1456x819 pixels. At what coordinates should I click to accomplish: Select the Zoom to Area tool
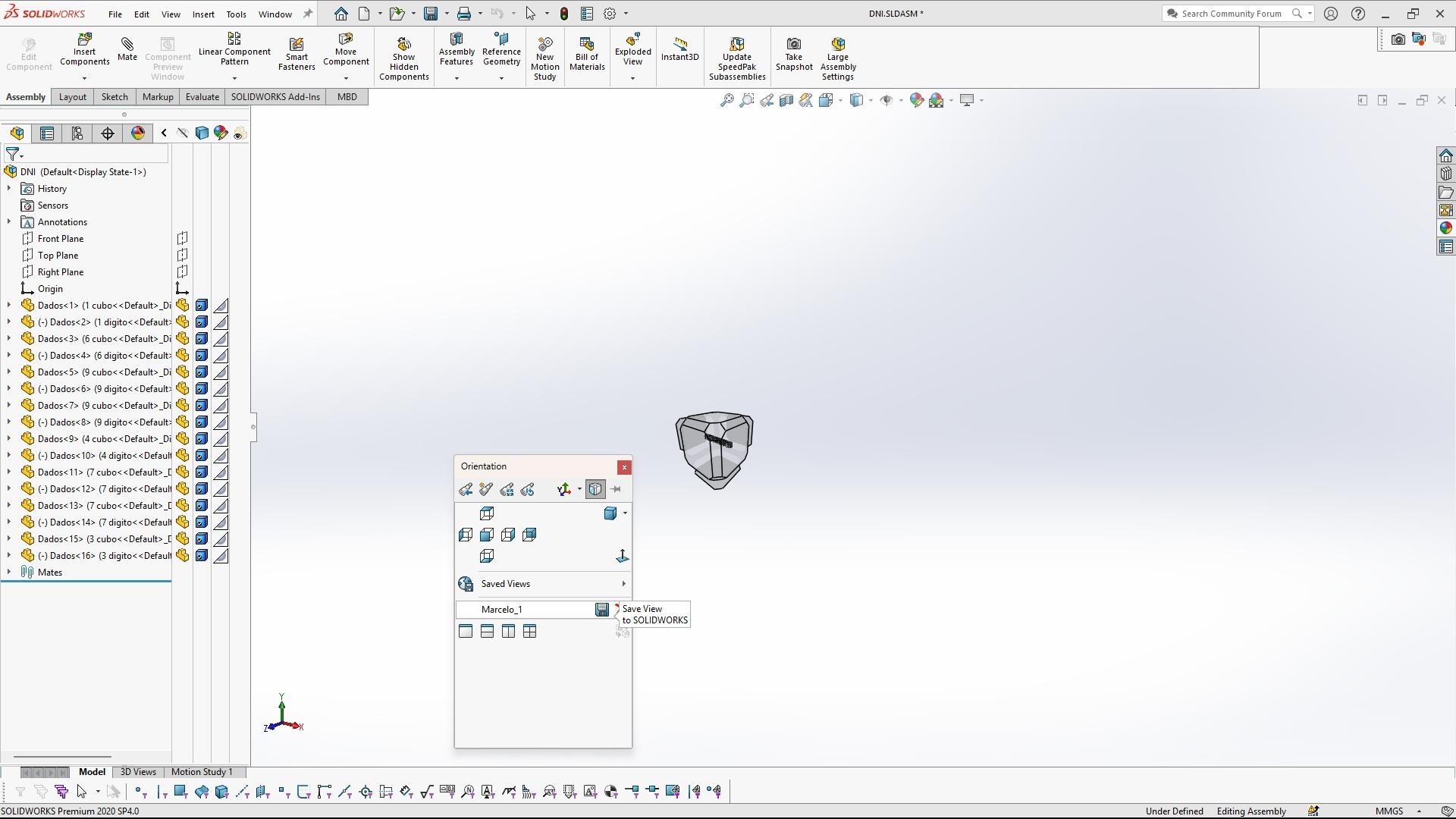747,100
